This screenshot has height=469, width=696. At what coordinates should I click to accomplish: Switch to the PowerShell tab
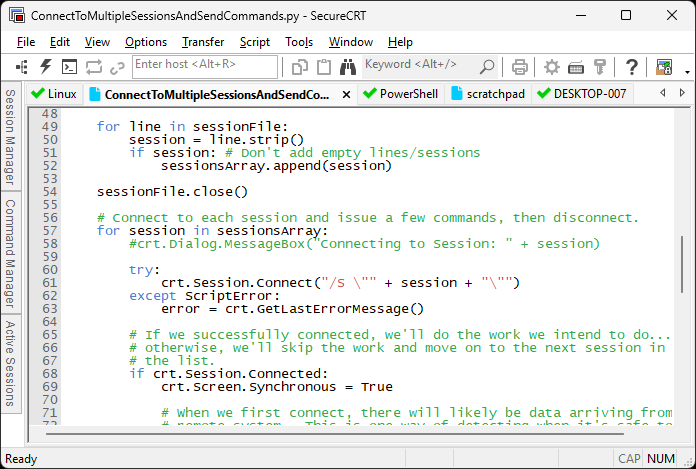point(400,94)
